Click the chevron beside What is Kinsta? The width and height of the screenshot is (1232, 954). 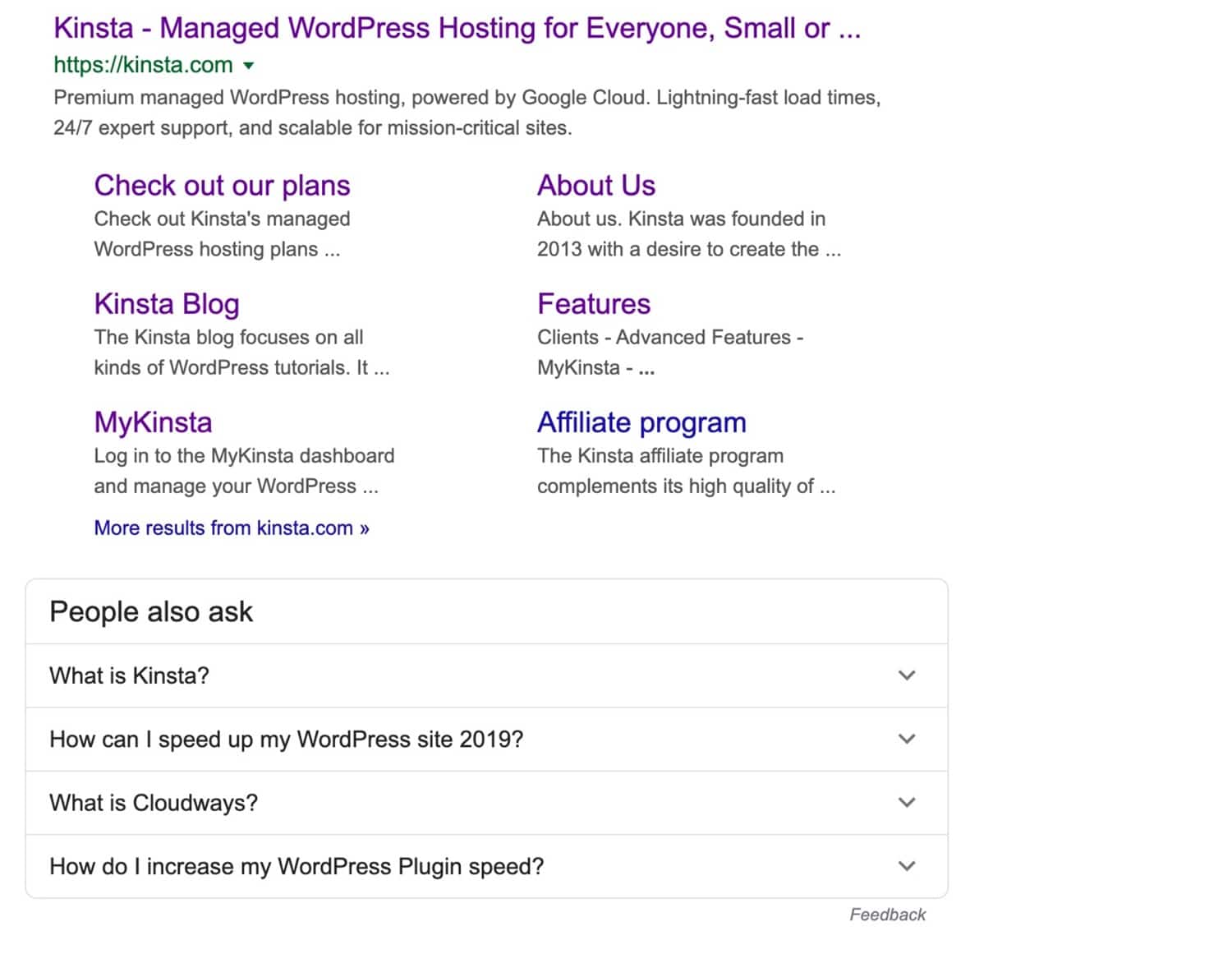[907, 675]
